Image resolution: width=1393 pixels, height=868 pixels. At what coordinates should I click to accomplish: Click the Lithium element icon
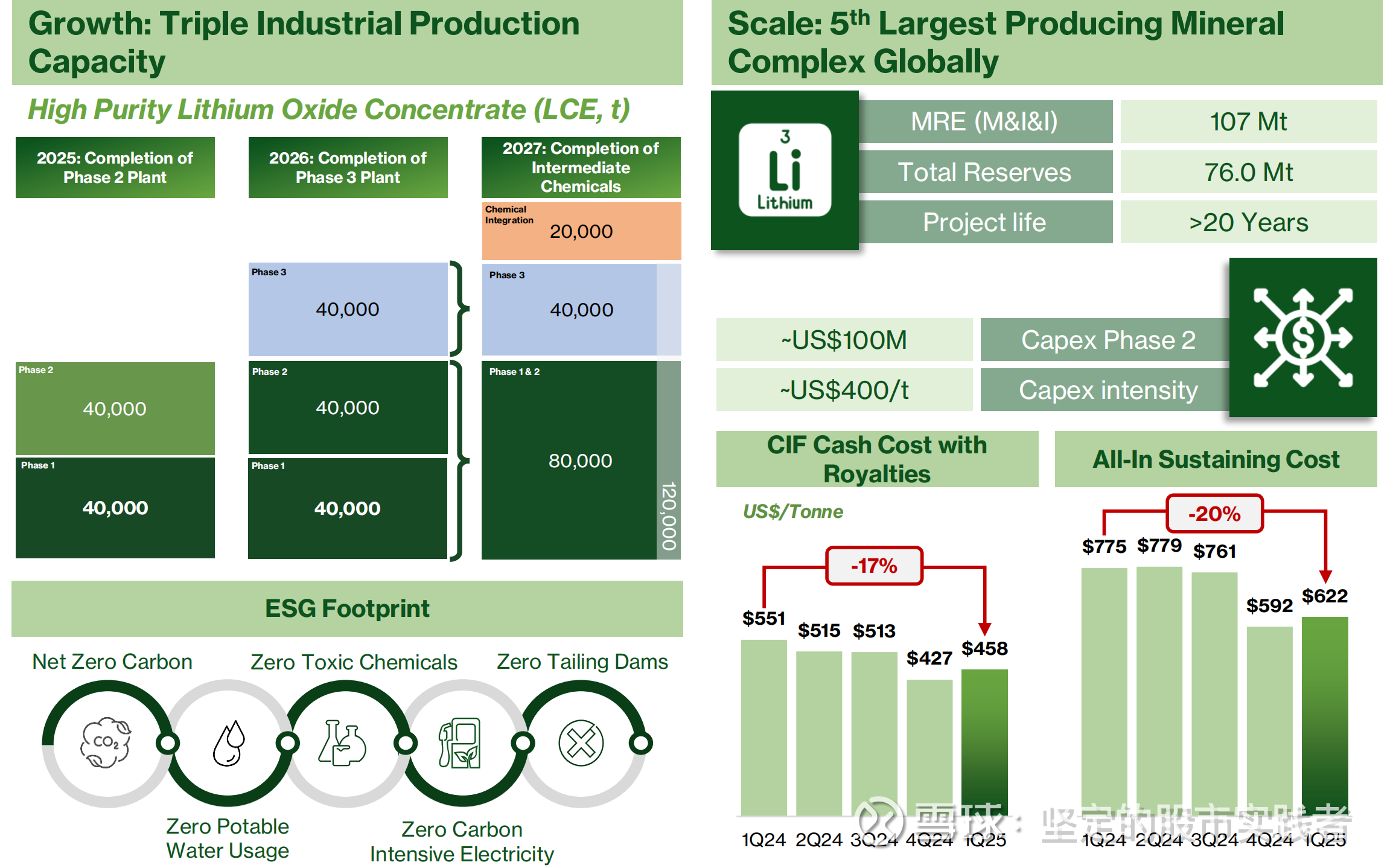coord(785,170)
